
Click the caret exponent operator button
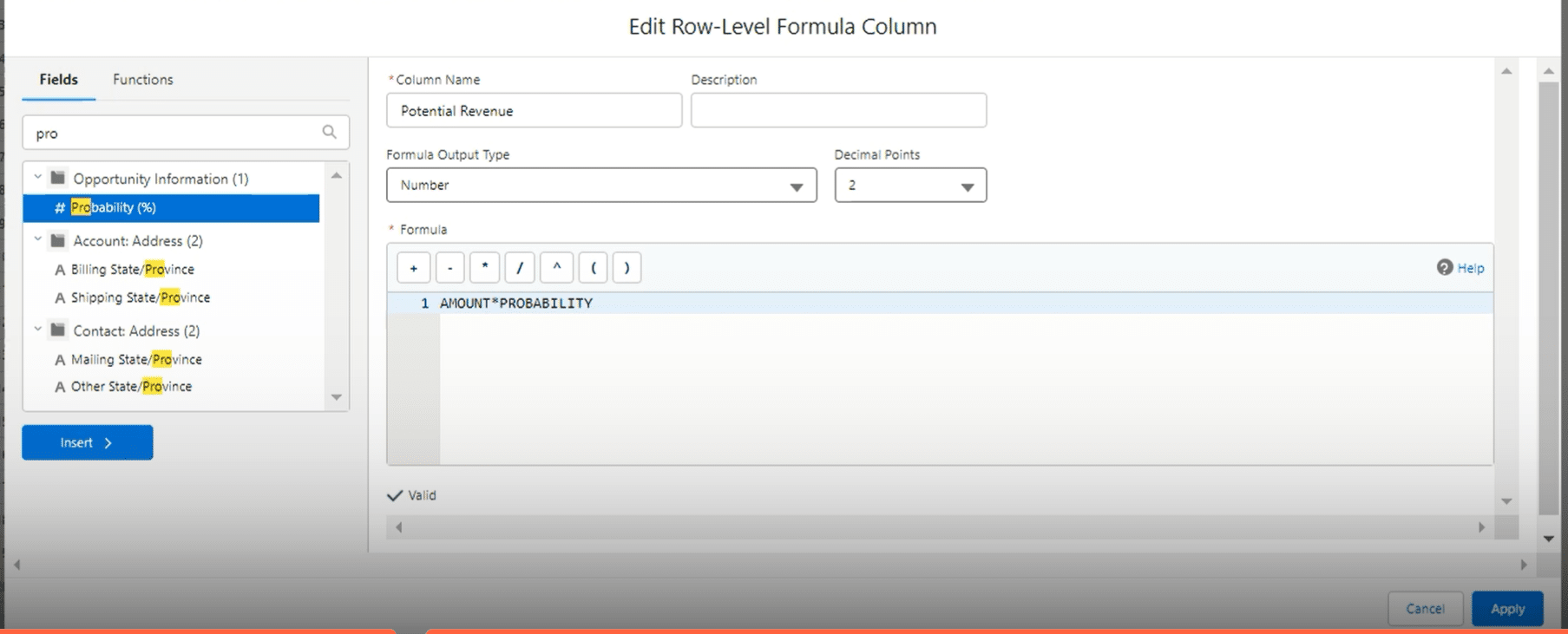pos(556,268)
